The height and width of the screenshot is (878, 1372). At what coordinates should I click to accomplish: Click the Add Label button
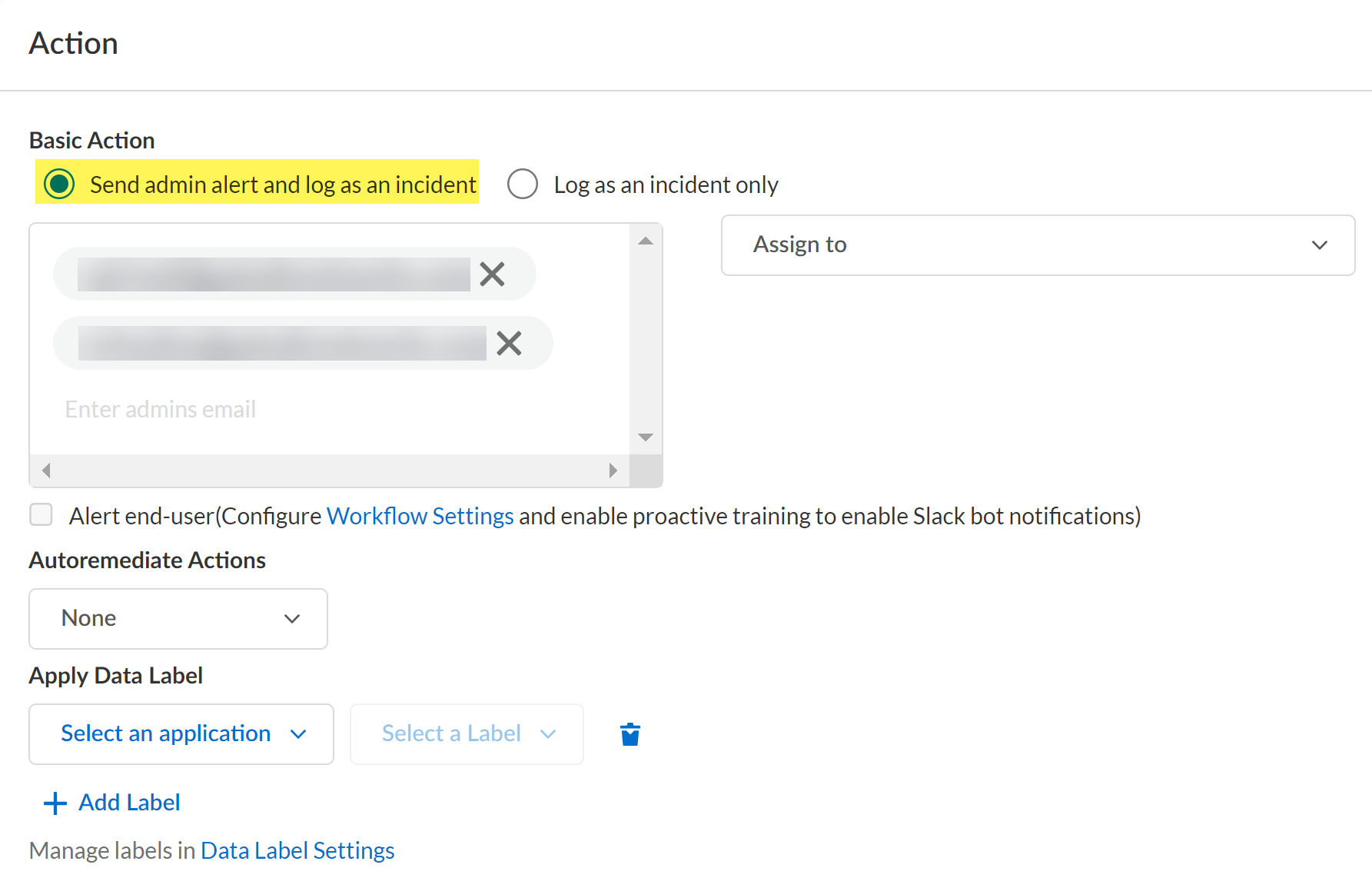129,803
